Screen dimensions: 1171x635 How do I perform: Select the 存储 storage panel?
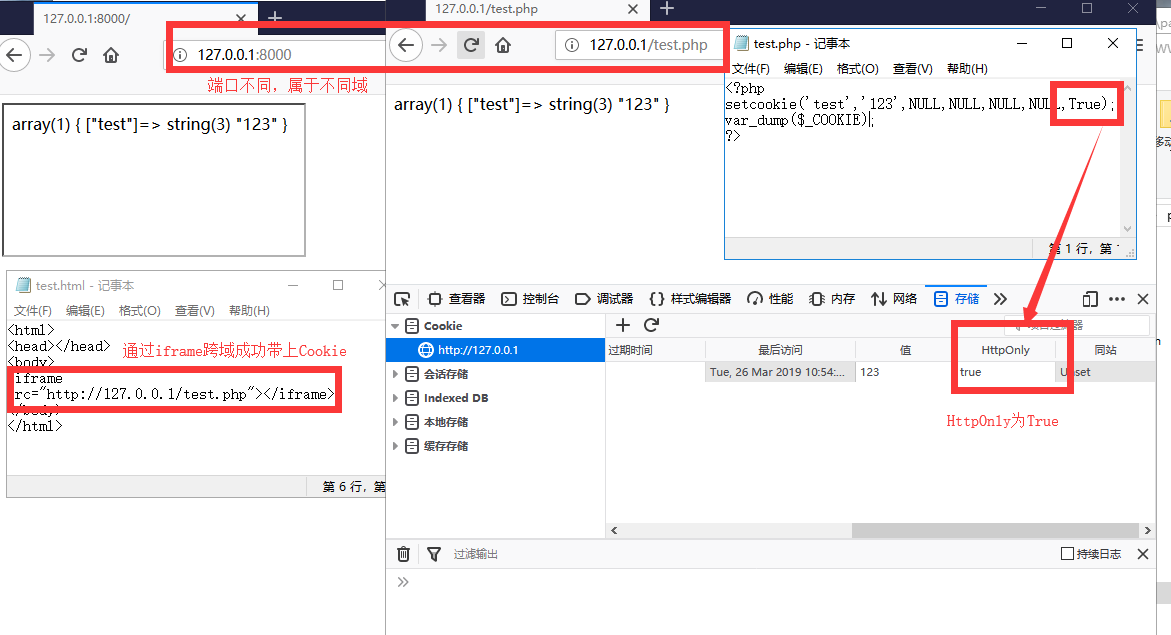point(957,299)
